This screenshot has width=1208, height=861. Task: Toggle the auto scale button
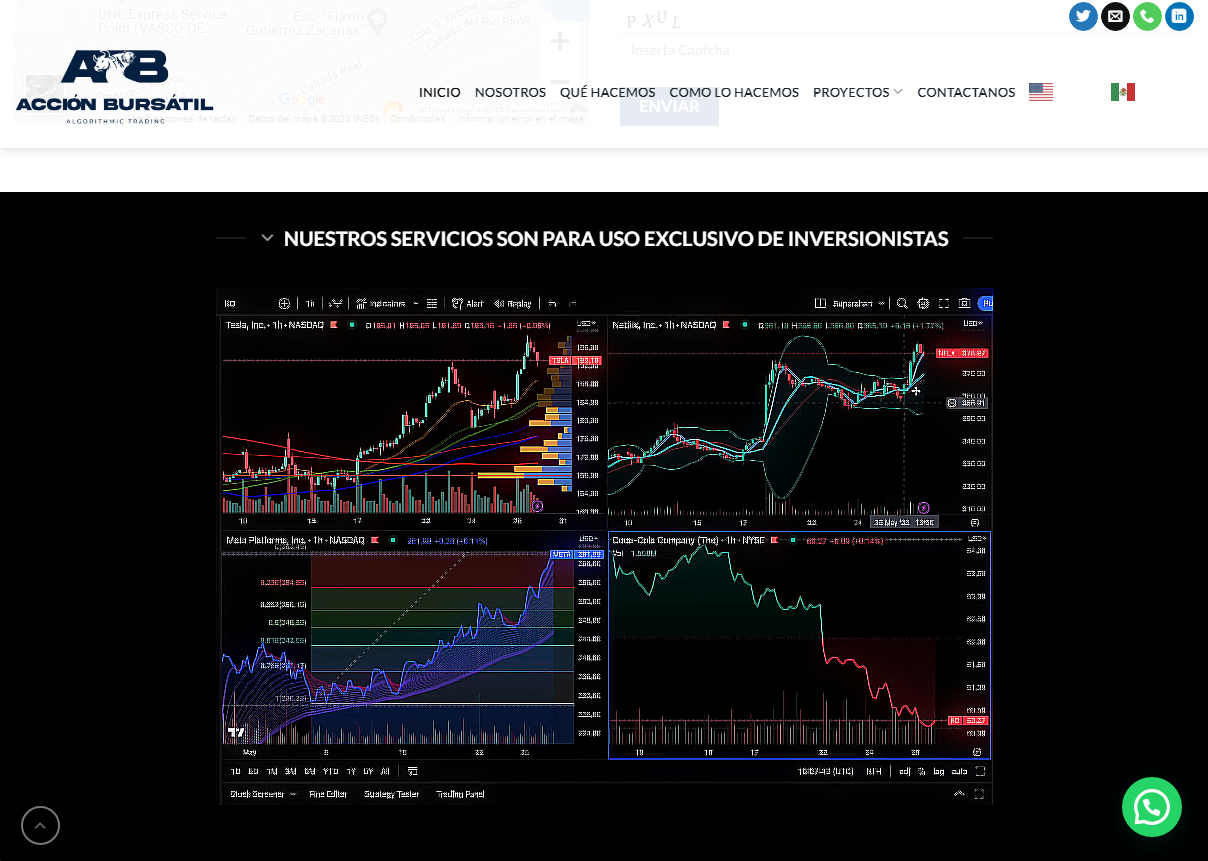tap(959, 771)
